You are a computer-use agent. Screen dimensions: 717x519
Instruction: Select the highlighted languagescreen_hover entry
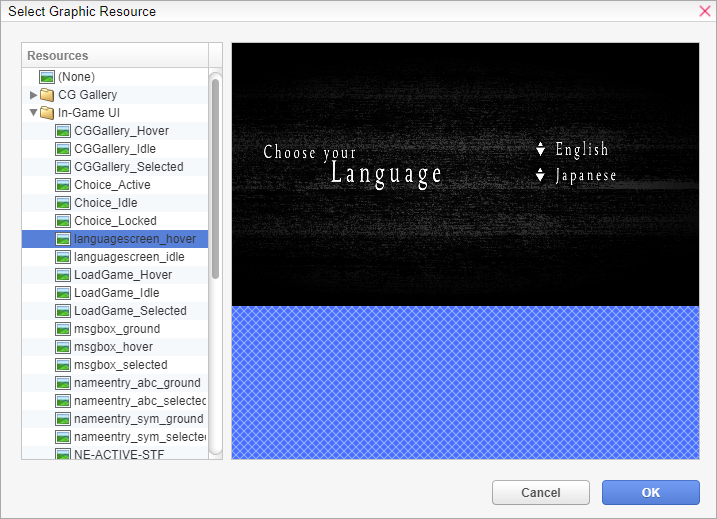115,239
